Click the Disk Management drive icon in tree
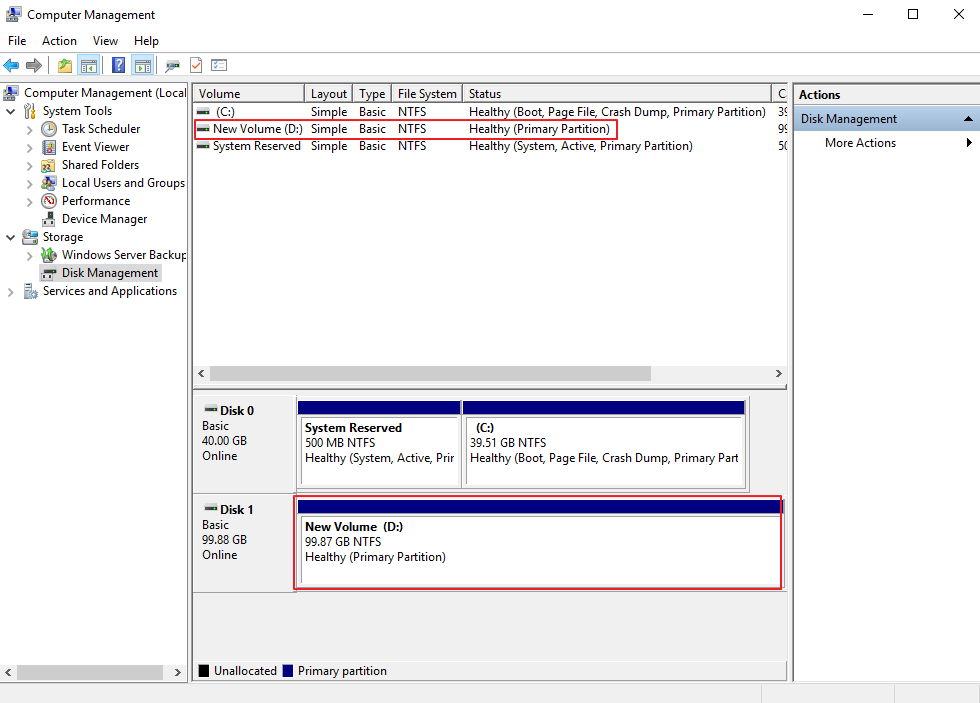Image resolution: width=980 pixels, height=703 pixels. point(49,273)
